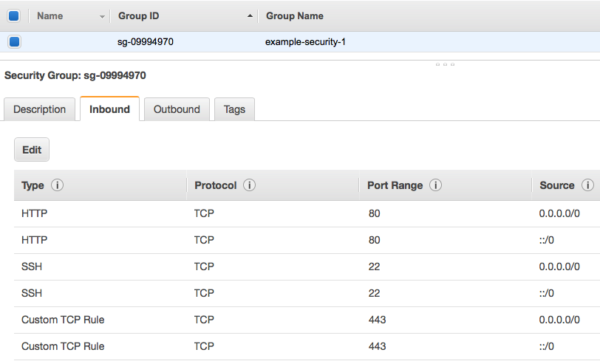
Task: Select SSH rule with source 0.0.0.0/0
Action: [x=307, y=266]
